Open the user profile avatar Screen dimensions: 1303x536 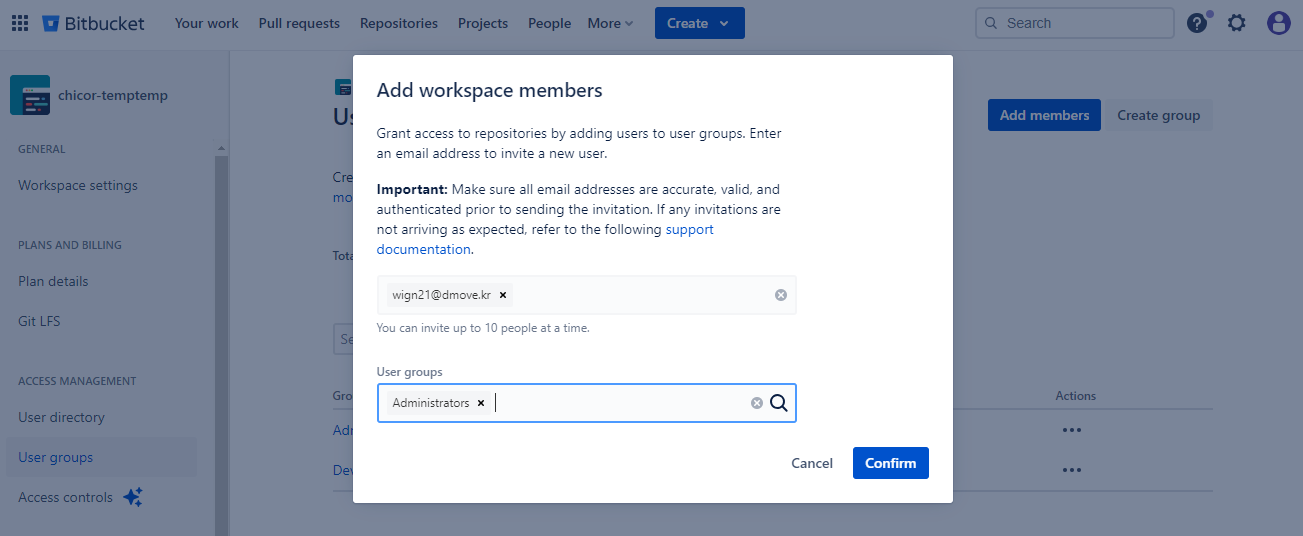(x=1278, y=23)
